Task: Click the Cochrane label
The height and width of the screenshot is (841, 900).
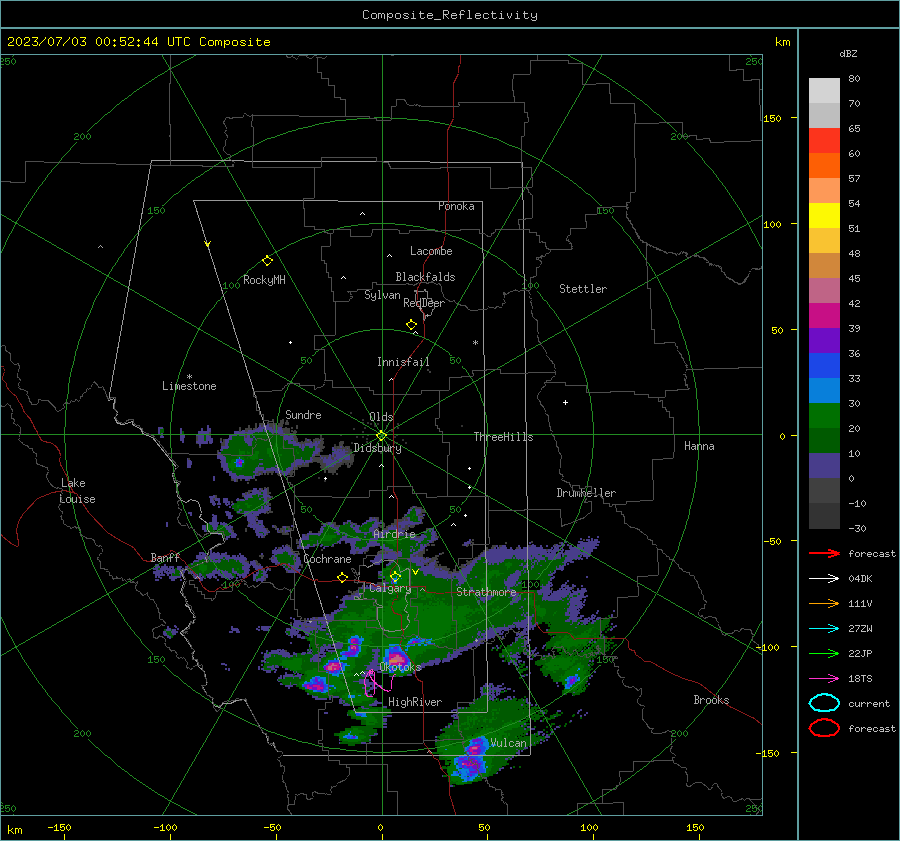Action: [327, 559]
